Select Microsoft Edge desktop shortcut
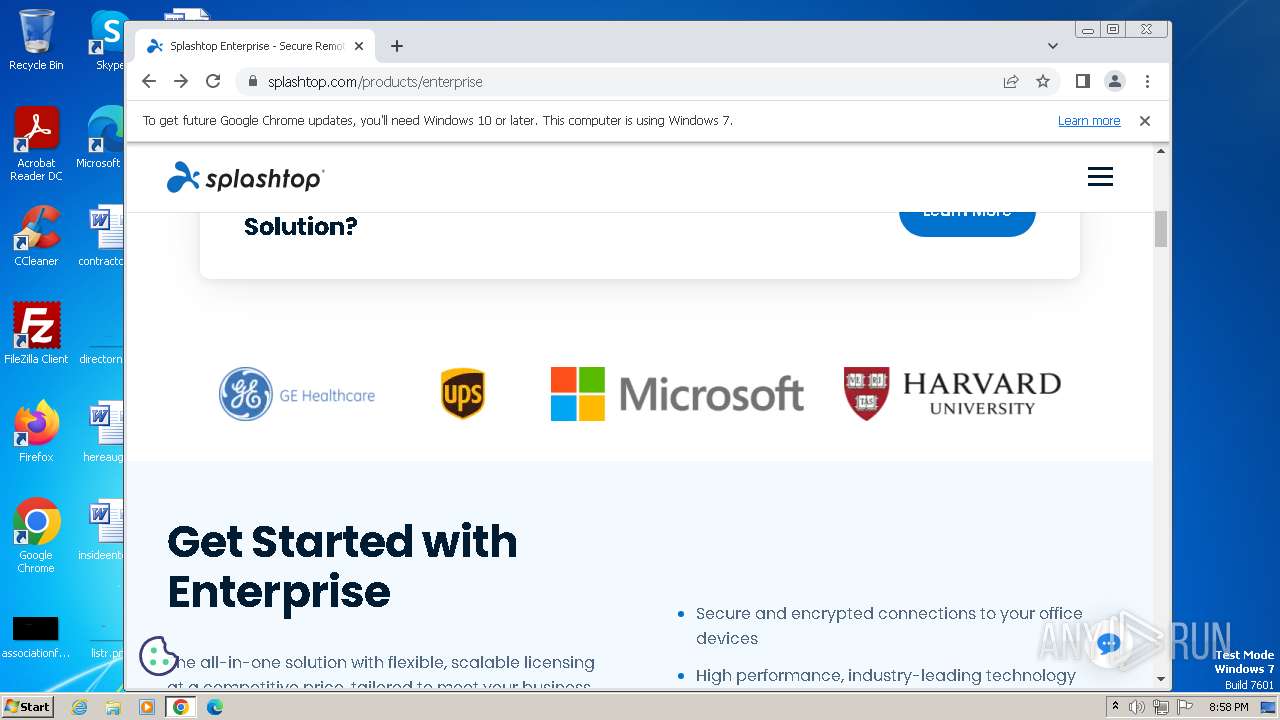The height and width of the screenshot is (720, 1280). (100, 138)
